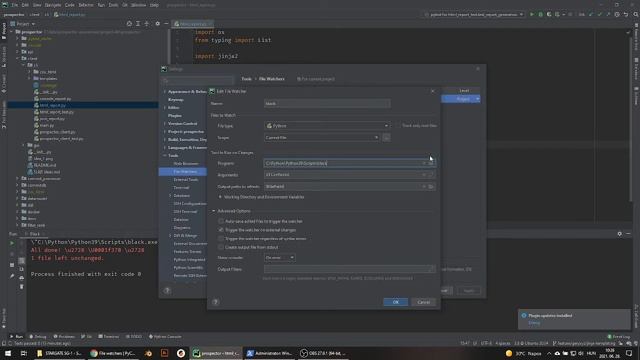Expand the Arguments field editor icon
The width and height of the screenshot is (640, 360).
click(431, 175)
